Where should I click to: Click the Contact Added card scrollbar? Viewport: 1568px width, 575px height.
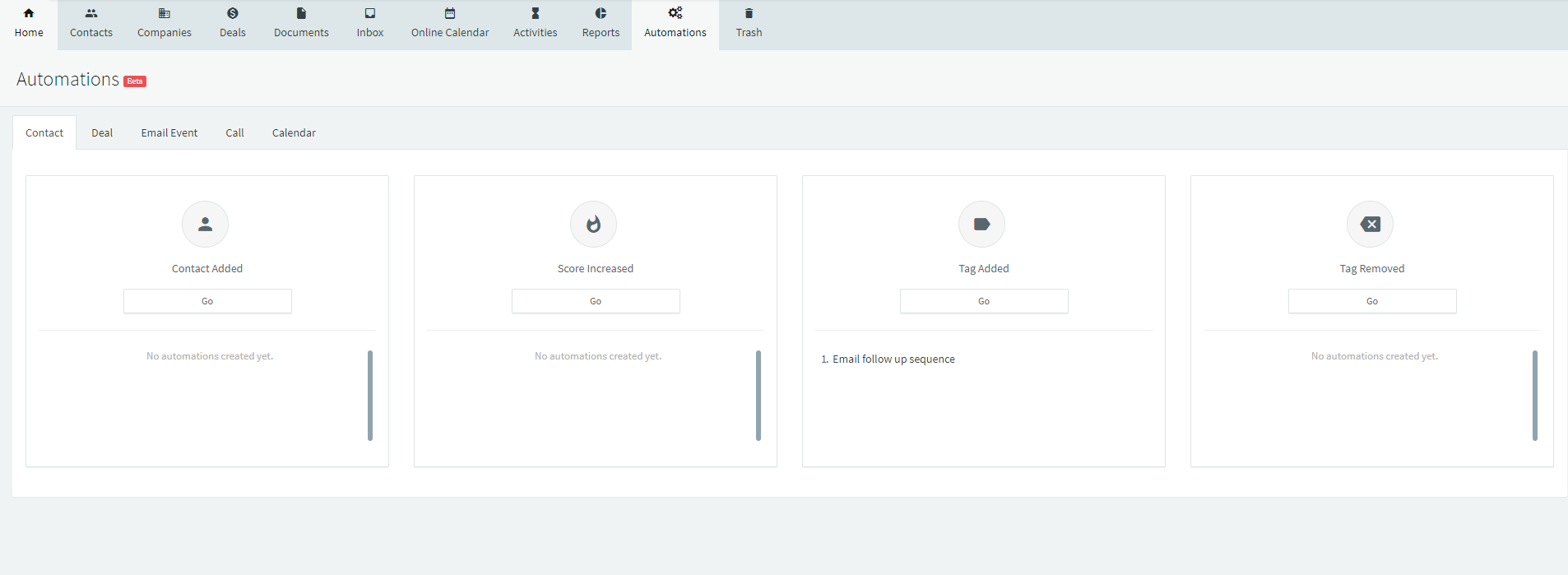pos(370,396)
